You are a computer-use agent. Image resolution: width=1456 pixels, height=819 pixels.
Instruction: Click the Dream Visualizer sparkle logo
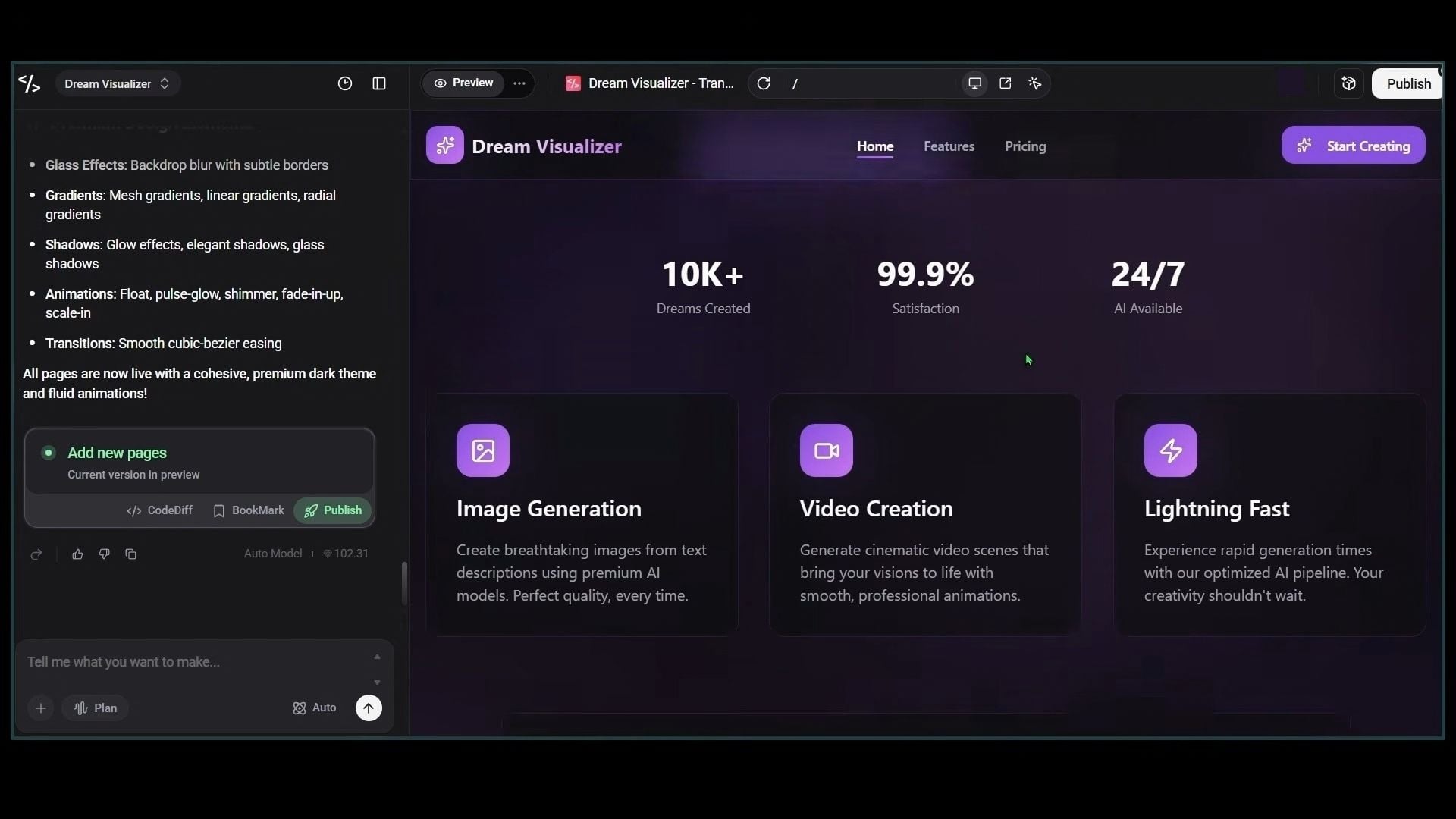445,145
